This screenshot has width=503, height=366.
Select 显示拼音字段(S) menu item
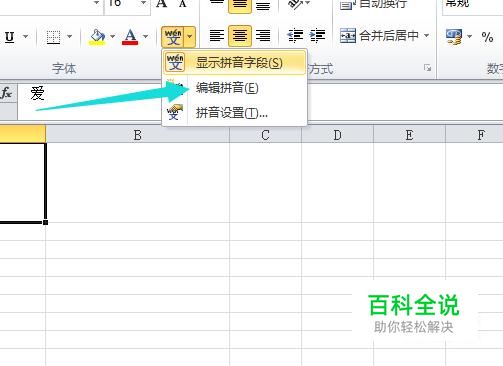pyautogui.click(x=234, y=62)
